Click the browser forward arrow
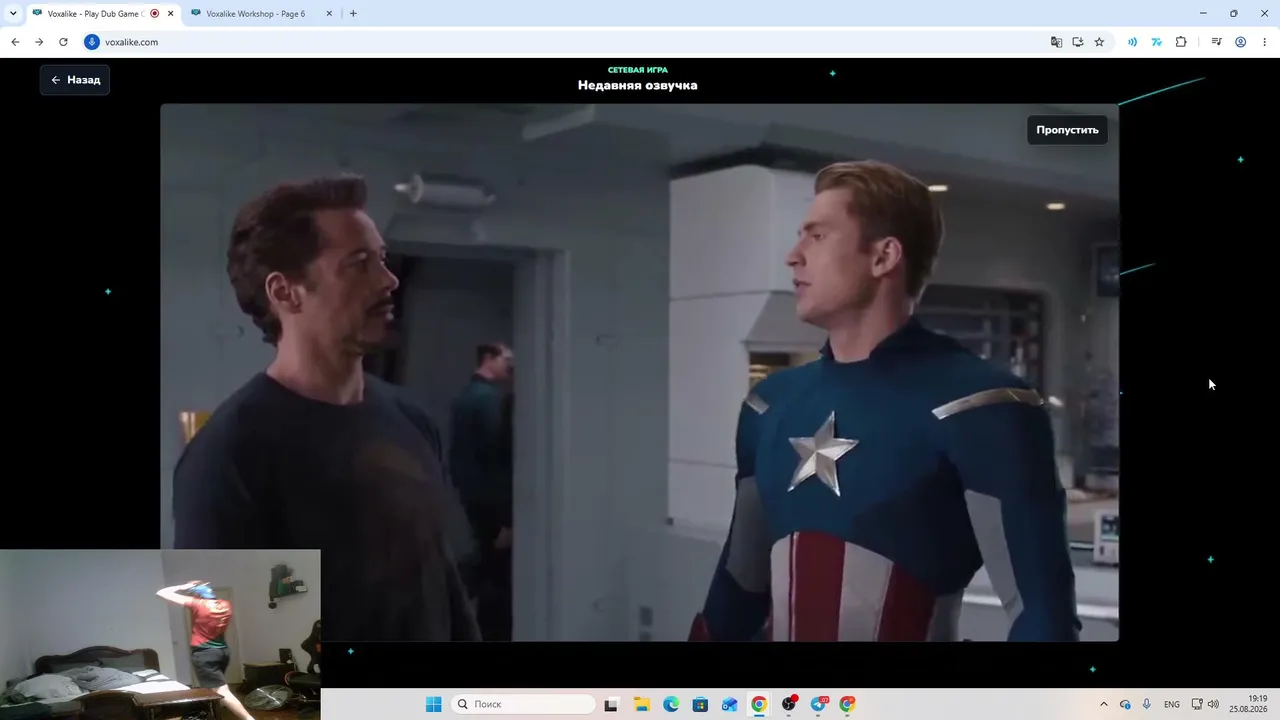 pyautogui.click(x=39, y=42)
